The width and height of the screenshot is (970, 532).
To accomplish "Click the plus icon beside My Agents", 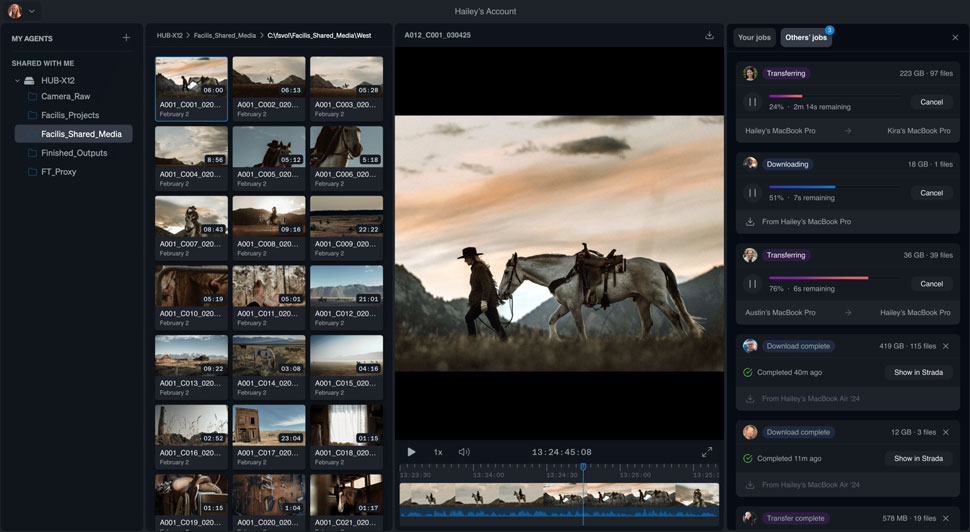I will coord(126,38).
